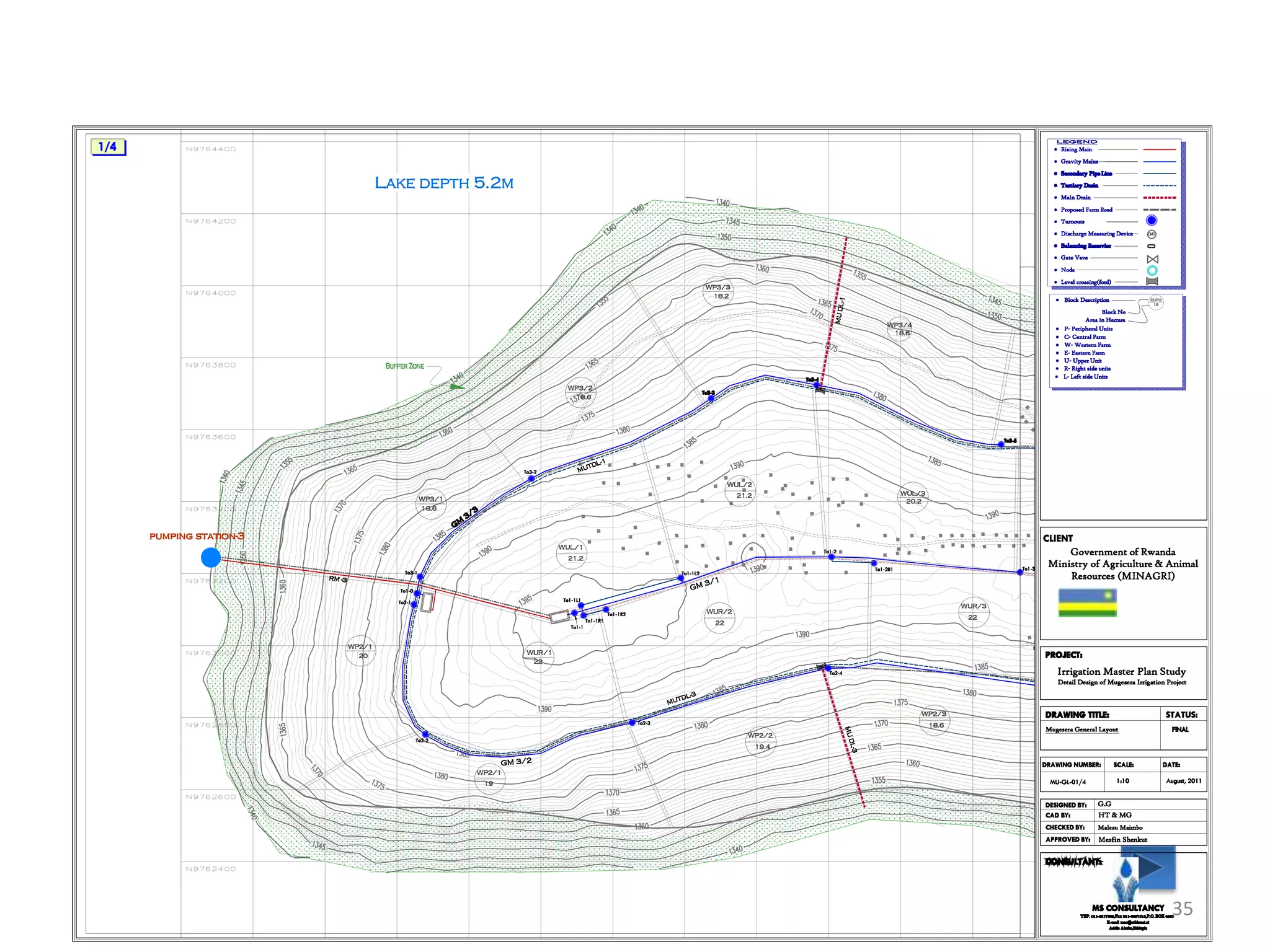The width and height of the screenshot is (1270, 952).
Task: Click the Rwanda flag image
Action: (x=1087, y=603)
